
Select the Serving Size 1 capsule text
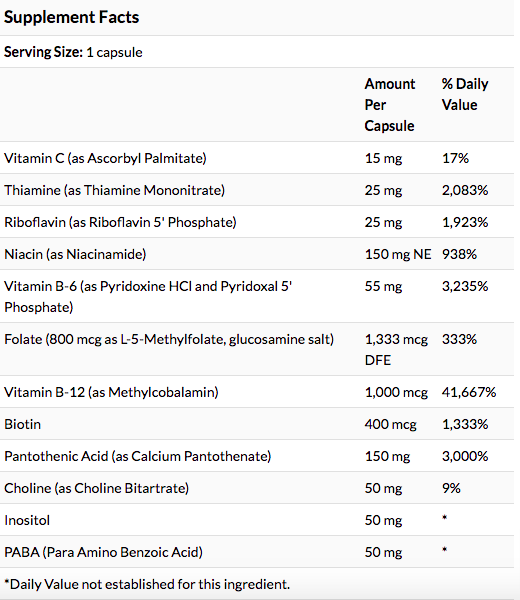[x=73, y=52]
